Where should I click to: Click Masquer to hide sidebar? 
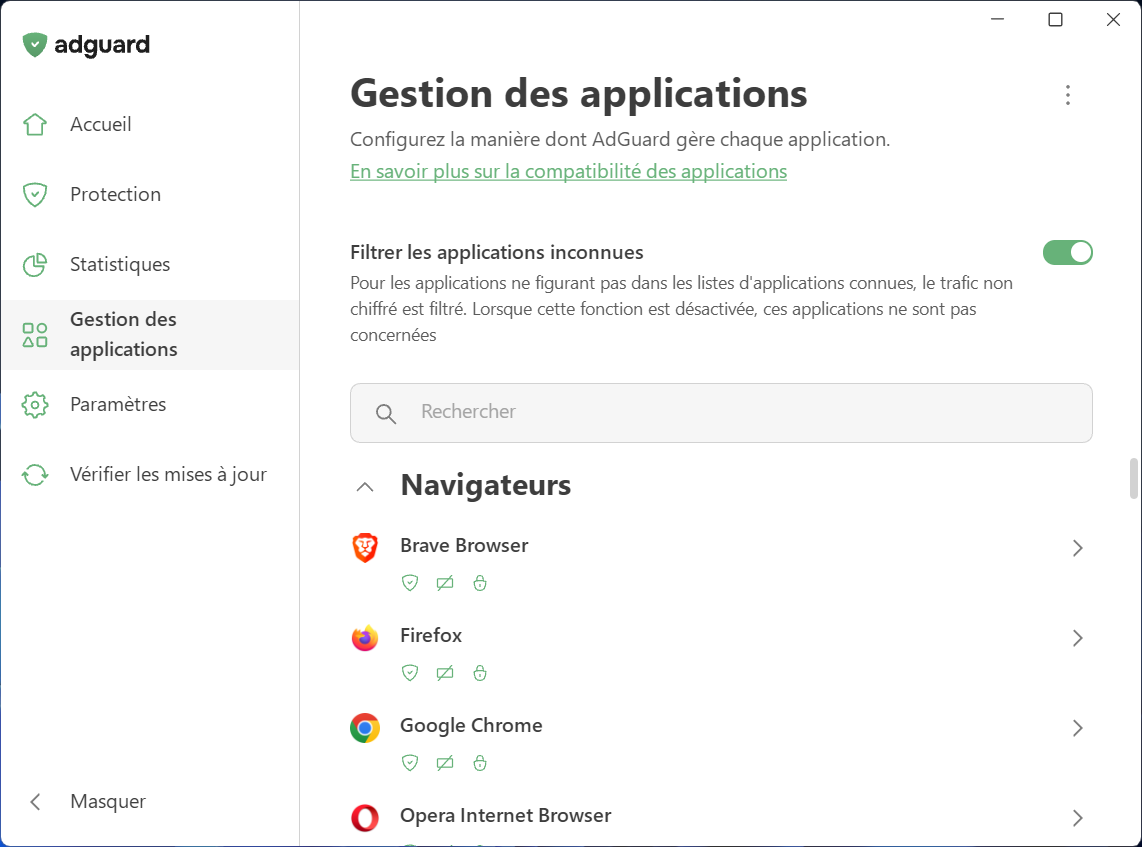(x=108, y=802)
